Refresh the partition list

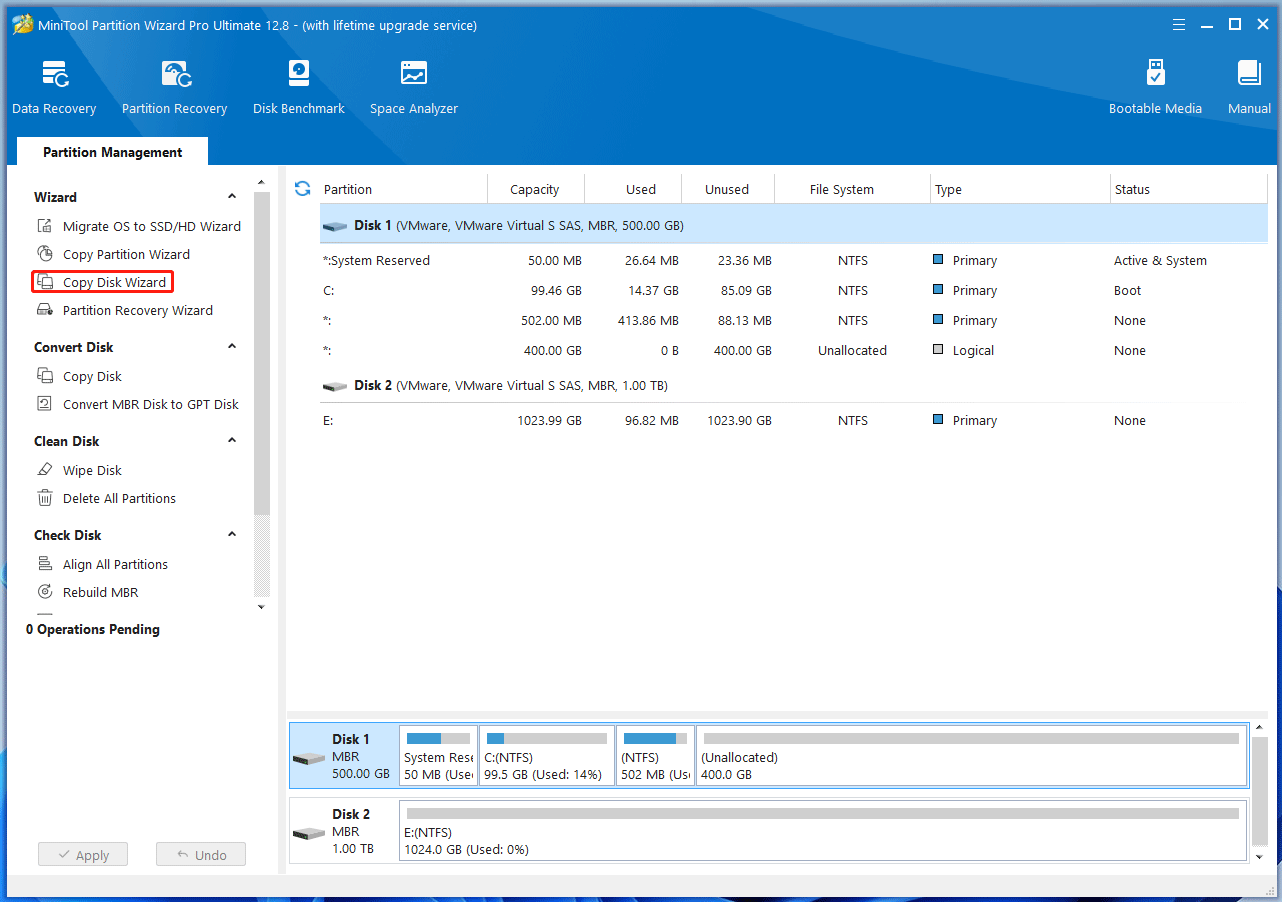(x=303, y=188)
